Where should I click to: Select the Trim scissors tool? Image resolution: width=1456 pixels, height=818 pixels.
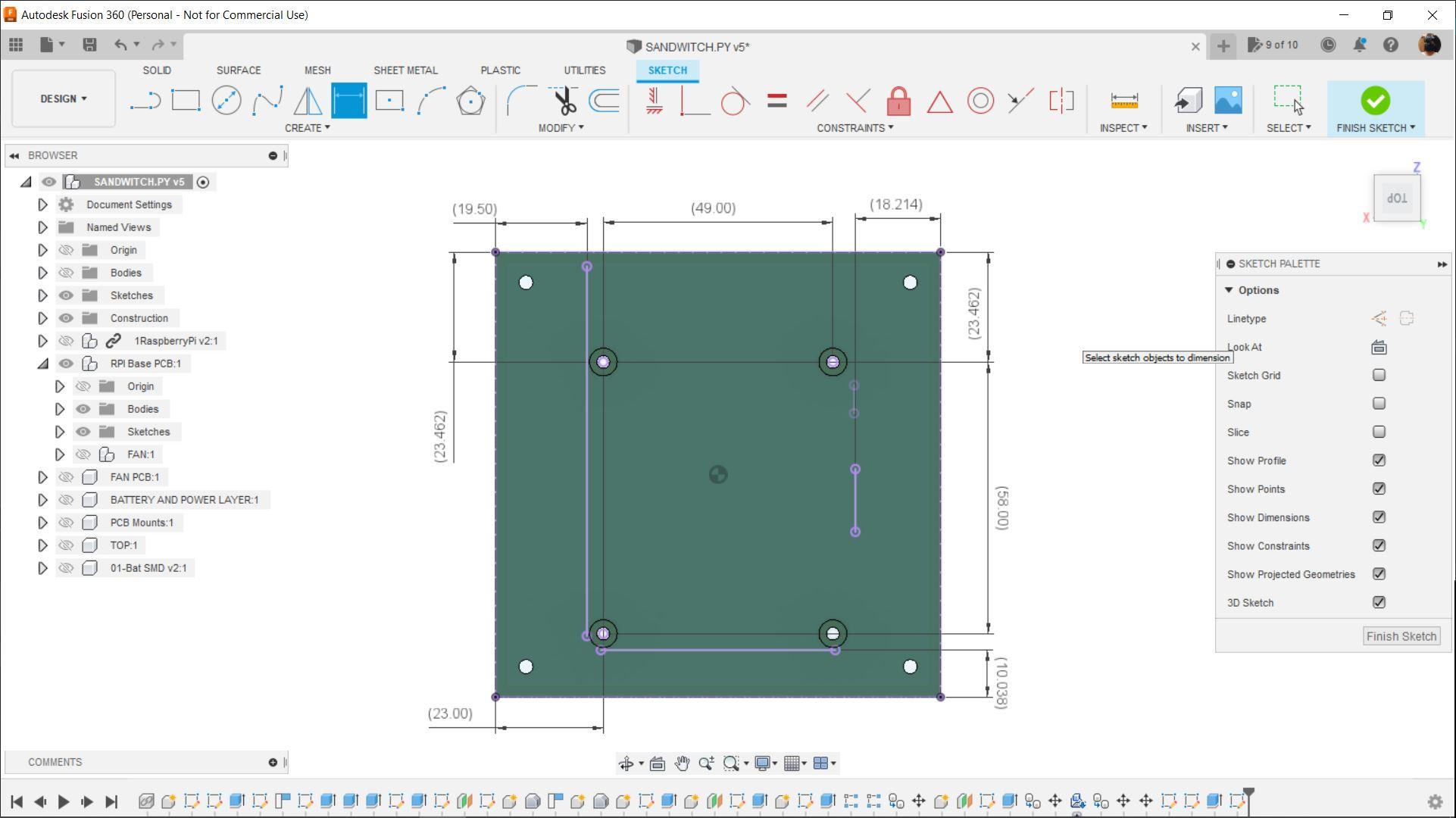point(564,101)
